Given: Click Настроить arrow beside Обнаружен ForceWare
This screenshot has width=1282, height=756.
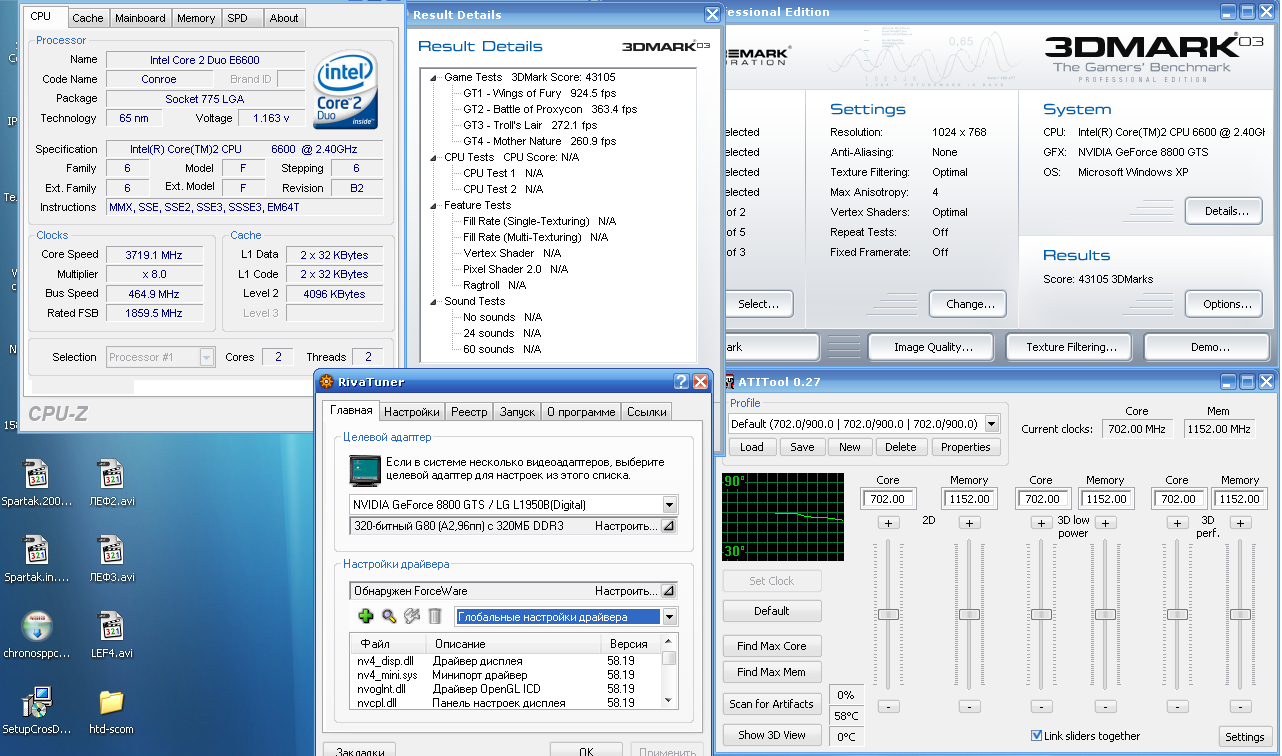Looking at the screenshot, I should click(x=668, y=591).
